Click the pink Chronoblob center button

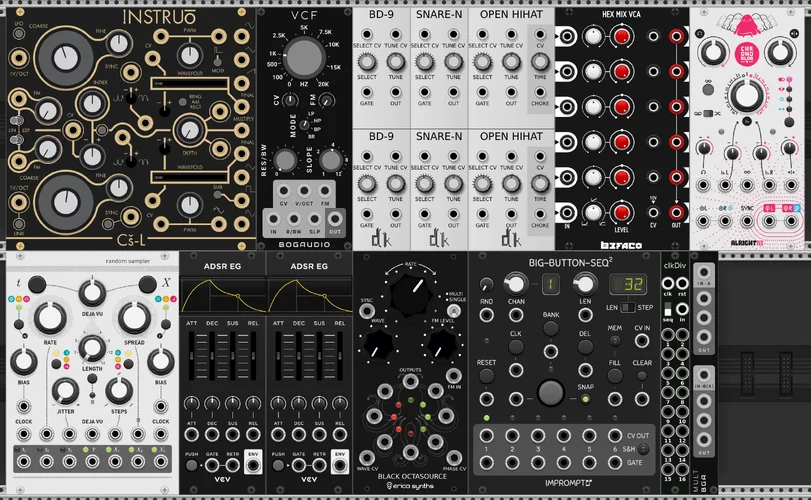click(746, 53)
